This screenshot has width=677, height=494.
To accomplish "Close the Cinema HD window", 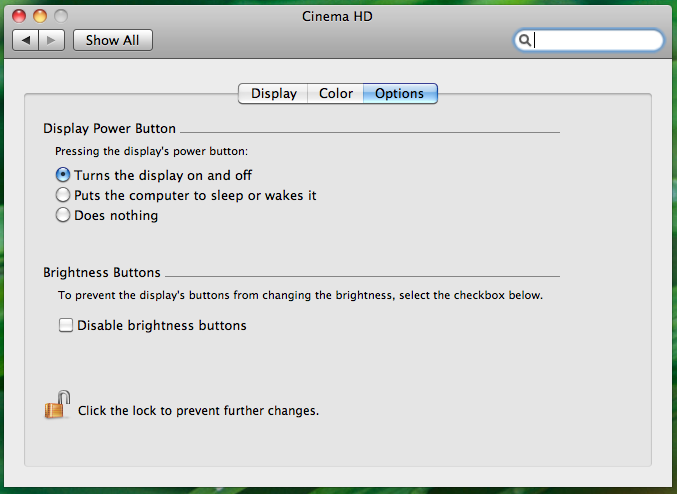I will (19, 16).
